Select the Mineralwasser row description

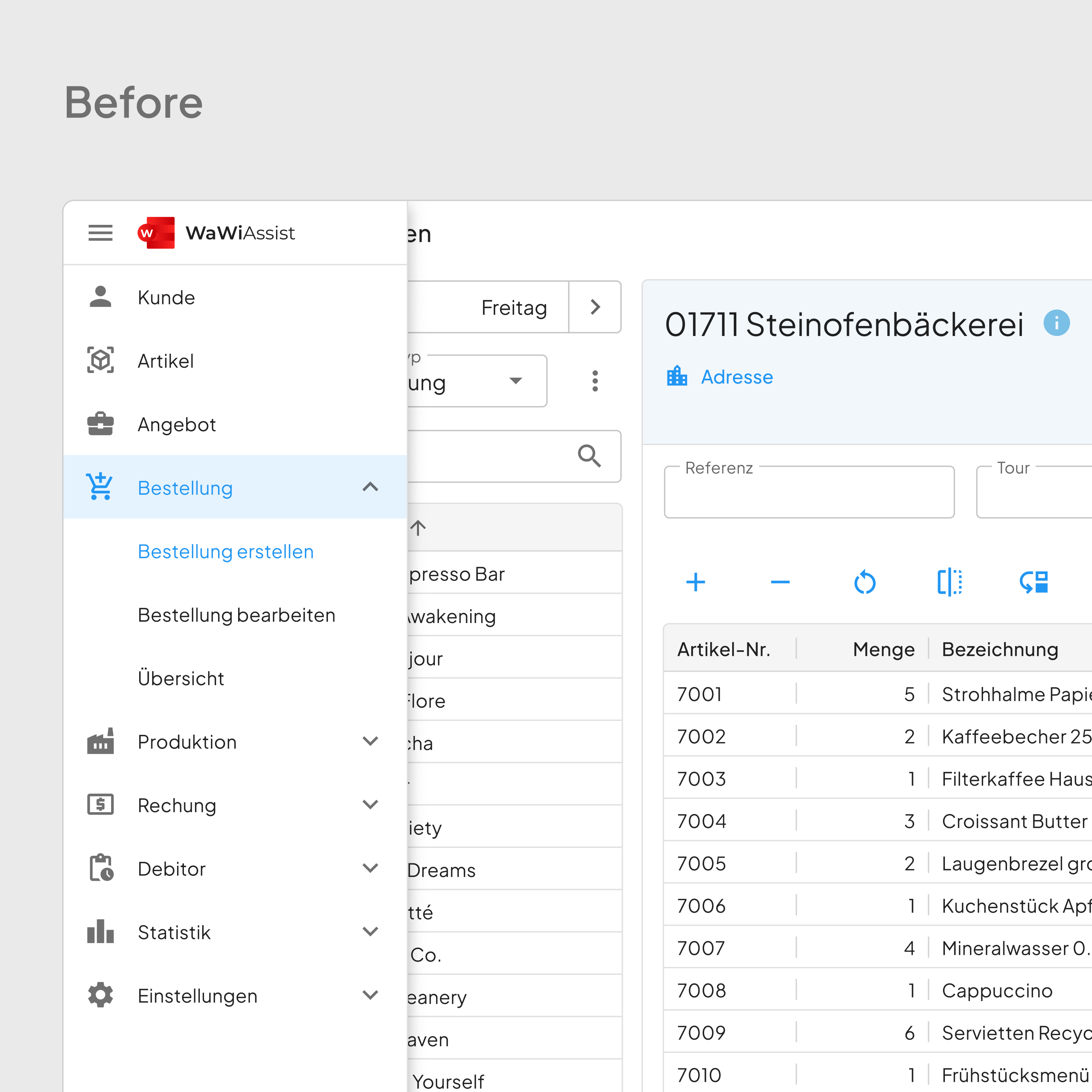pos(1017,948)
